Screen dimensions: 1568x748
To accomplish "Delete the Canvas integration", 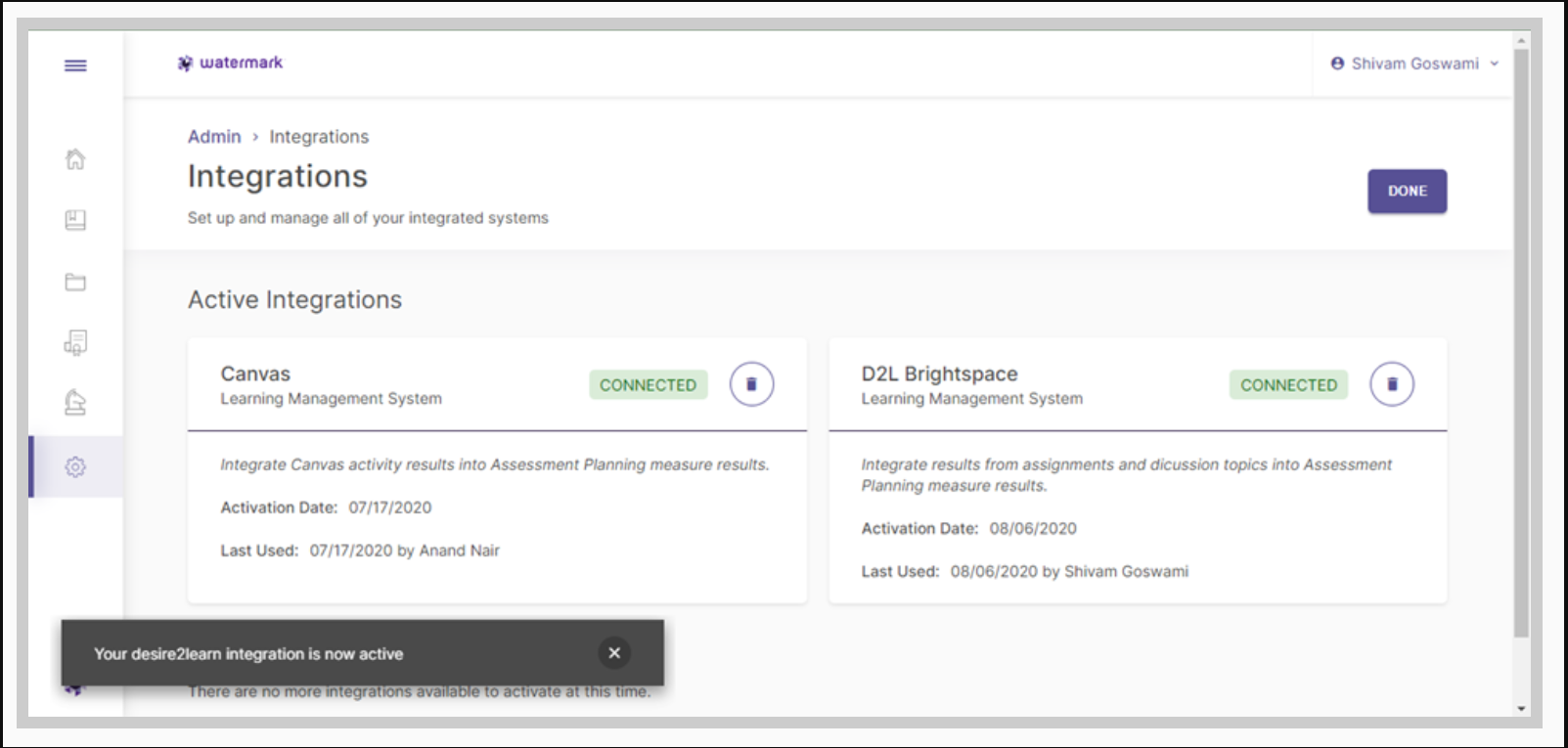I will 751,384.
